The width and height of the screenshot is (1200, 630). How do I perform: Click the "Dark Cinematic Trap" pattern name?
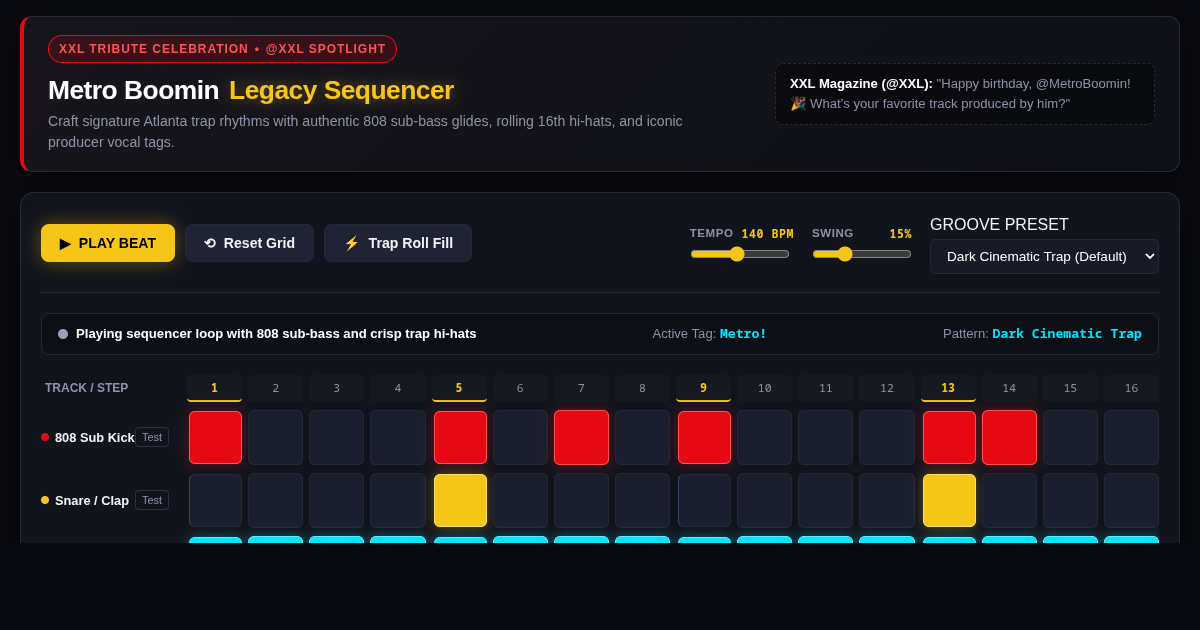1067,334
